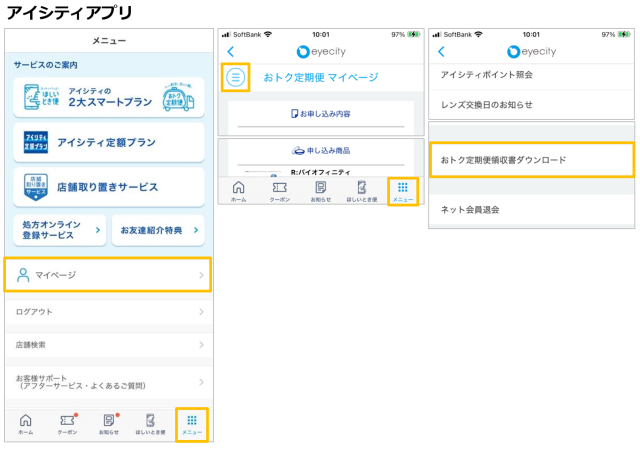Image resolution: width=640 pixels, height=451 pixels.
Task: Open 店舗検索 menu row
Action: click(x=109, y=345)
